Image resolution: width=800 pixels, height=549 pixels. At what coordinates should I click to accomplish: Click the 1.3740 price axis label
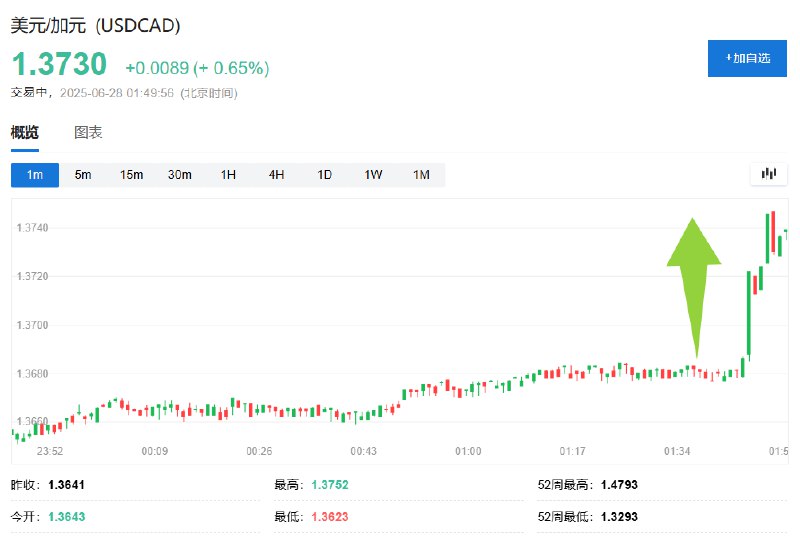tap(32, 228)
